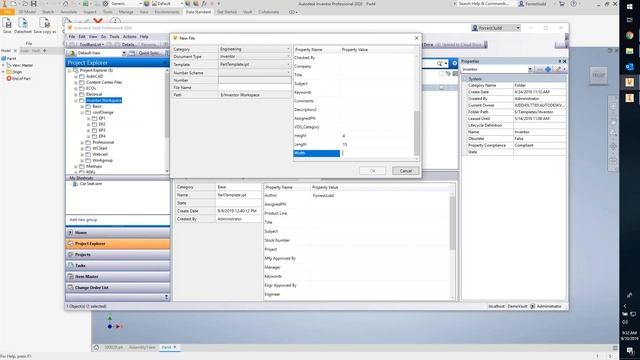Open the Default View dropdown in Vault
640x360 pixels.
click(124, 53)
